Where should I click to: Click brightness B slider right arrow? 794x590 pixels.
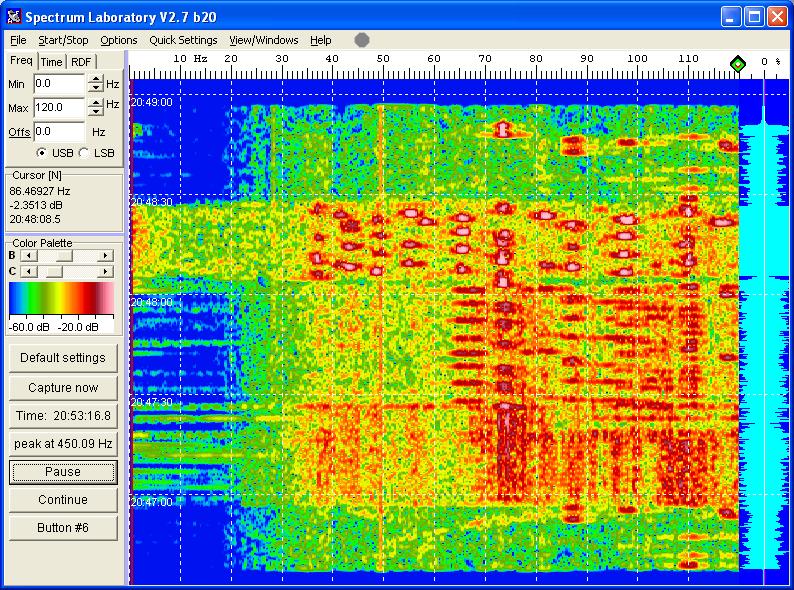tap(105, 256)
